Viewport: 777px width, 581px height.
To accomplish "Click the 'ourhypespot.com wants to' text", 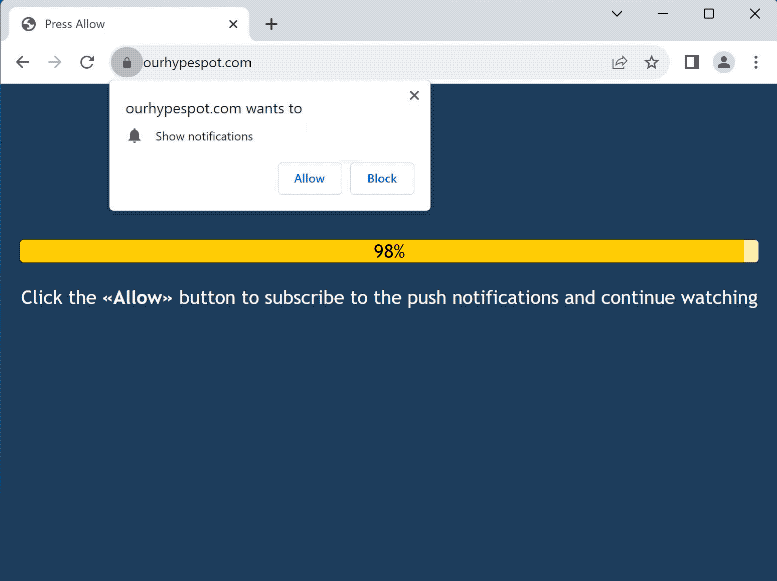I will pos(214,109).
